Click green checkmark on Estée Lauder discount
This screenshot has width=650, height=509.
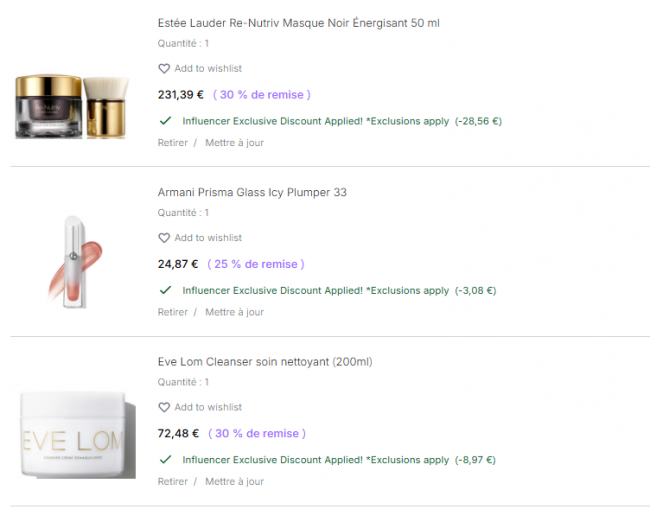coord(165,121)
